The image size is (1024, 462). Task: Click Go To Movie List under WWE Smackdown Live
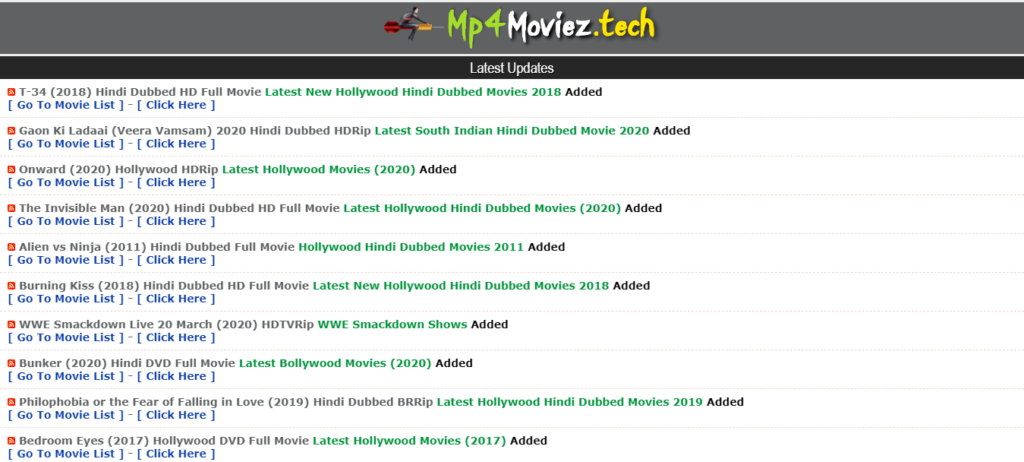(x=65, y=338)
